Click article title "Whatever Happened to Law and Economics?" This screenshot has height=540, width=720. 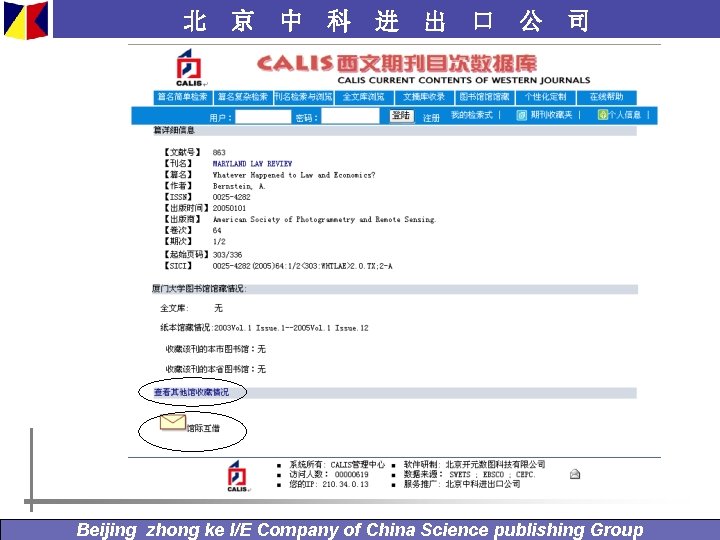point(294,175)
